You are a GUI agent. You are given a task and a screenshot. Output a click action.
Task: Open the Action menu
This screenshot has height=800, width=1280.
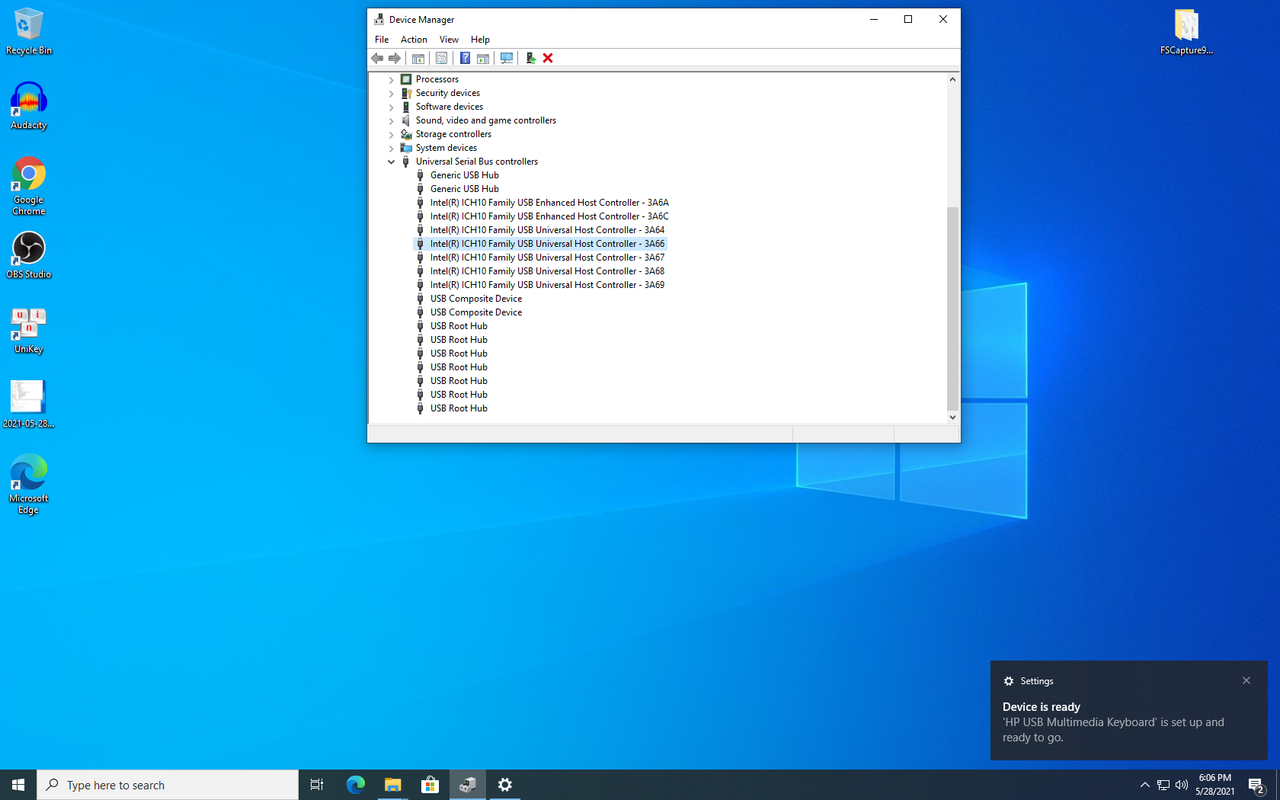click(x=414, y=40)
